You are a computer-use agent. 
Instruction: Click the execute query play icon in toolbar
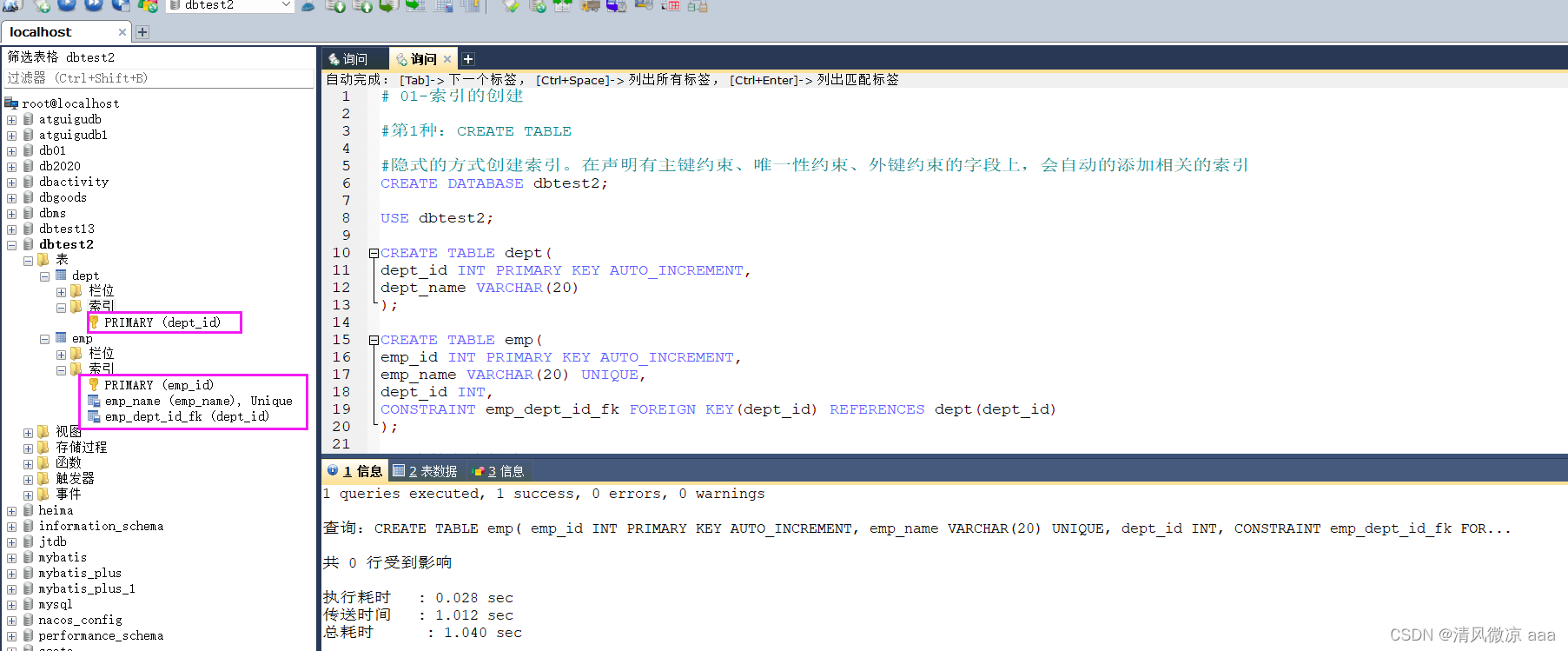pos(67,4)
